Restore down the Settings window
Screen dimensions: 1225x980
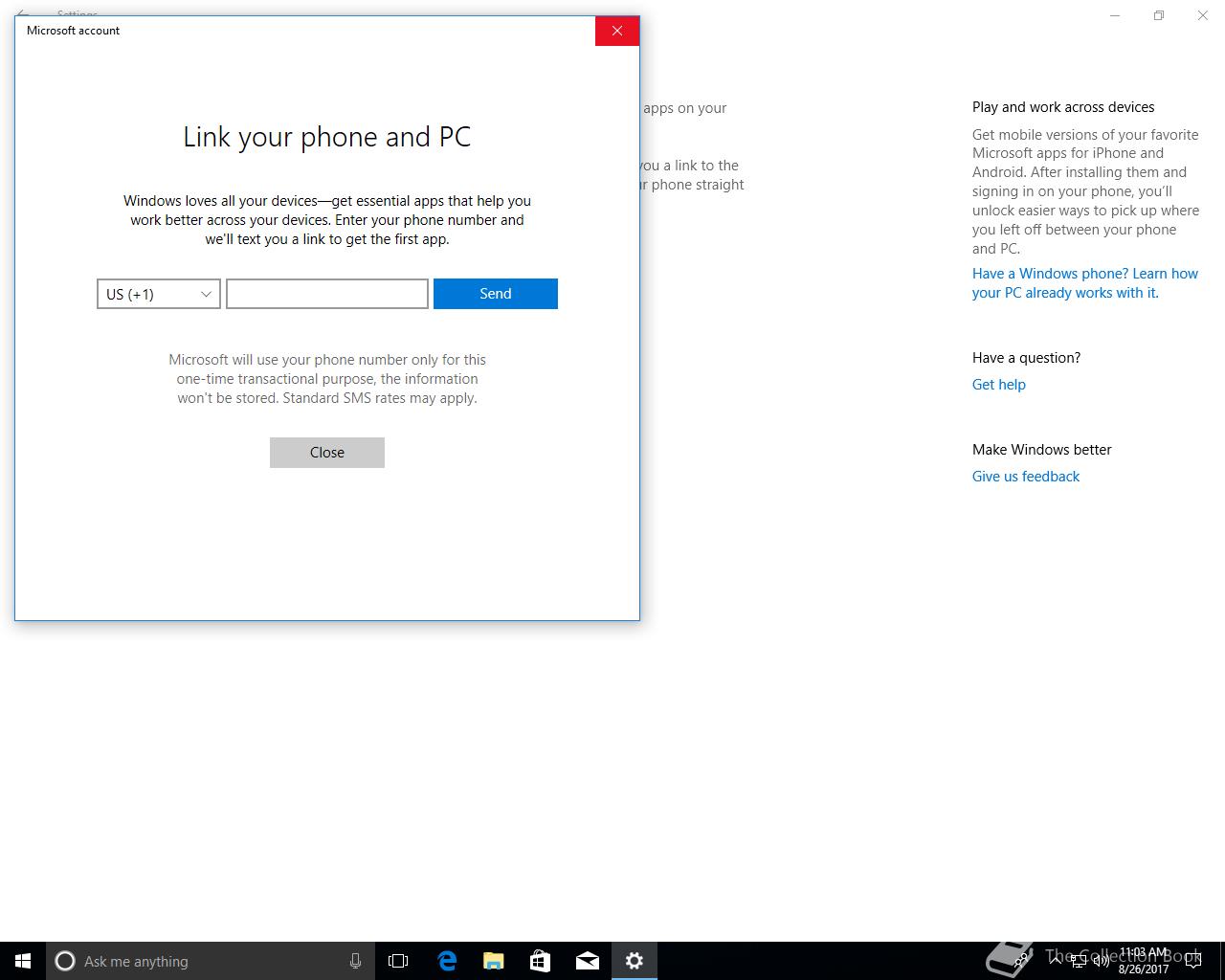click(x=1159, y=15)
